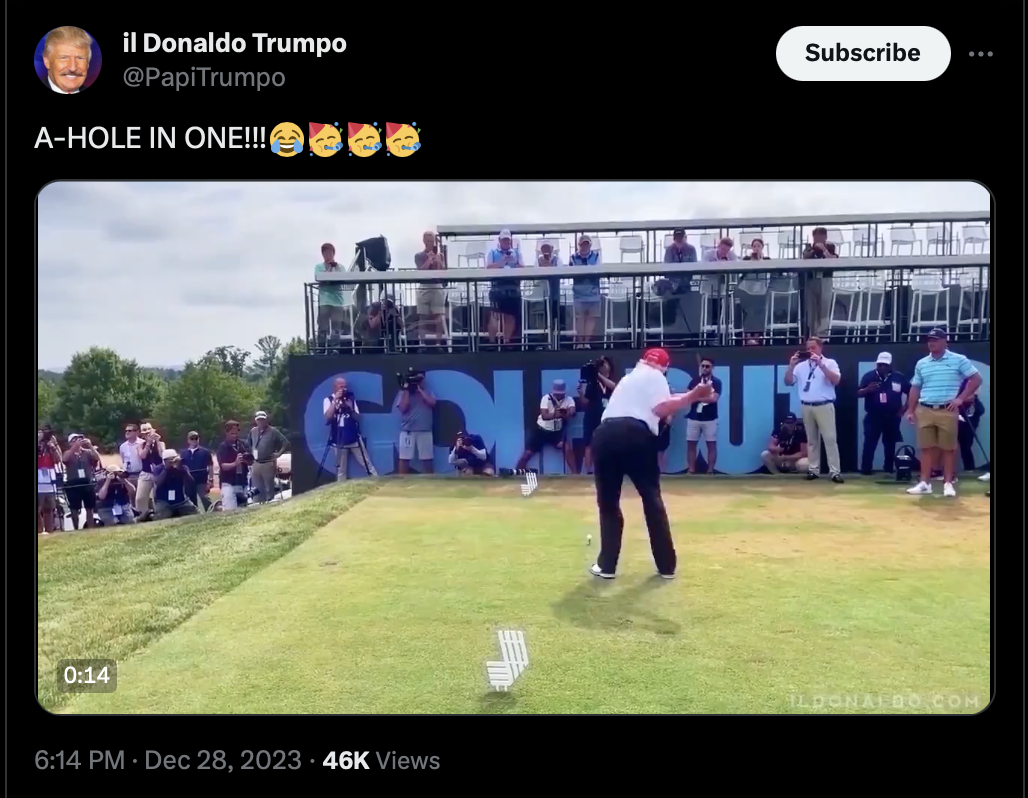
Task: Open the il Donaldo Trumpo profile avatar
Action: (68, 60)
